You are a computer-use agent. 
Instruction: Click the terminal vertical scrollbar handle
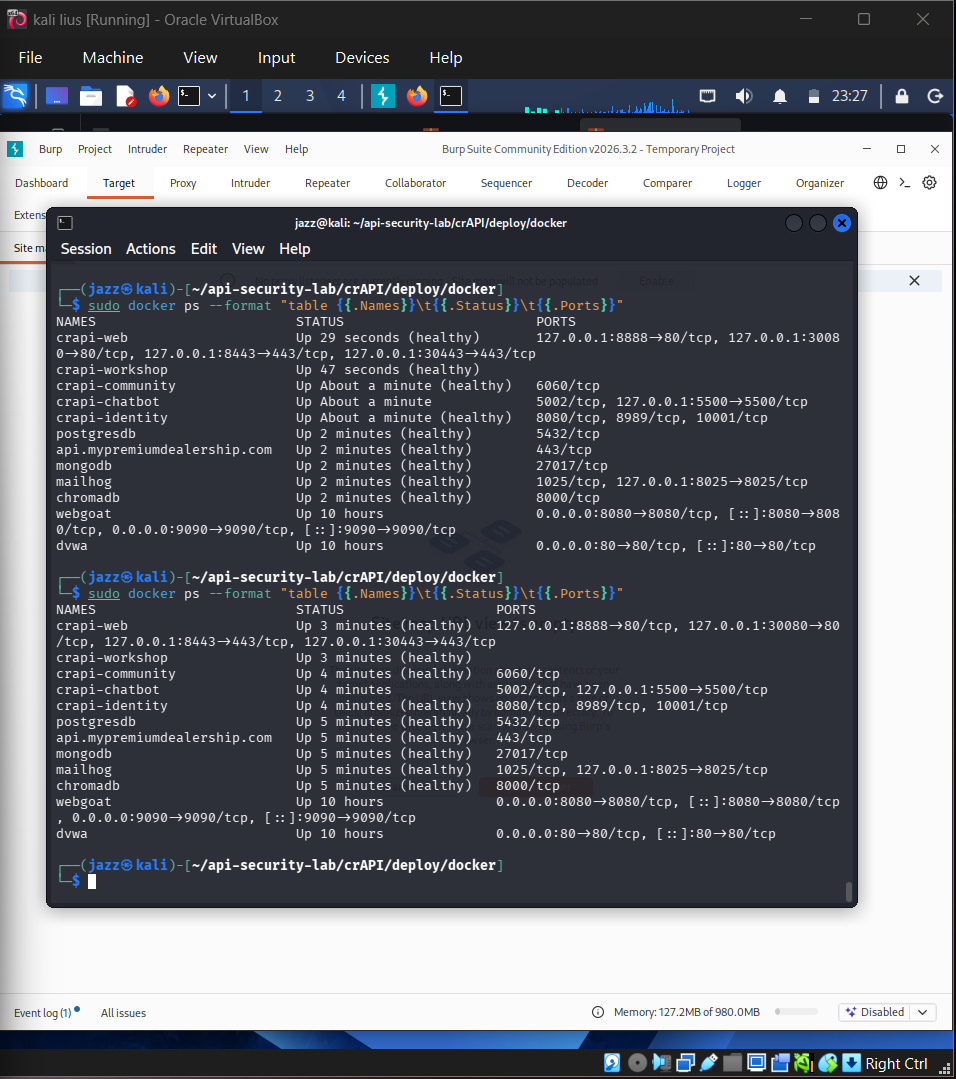849,892
